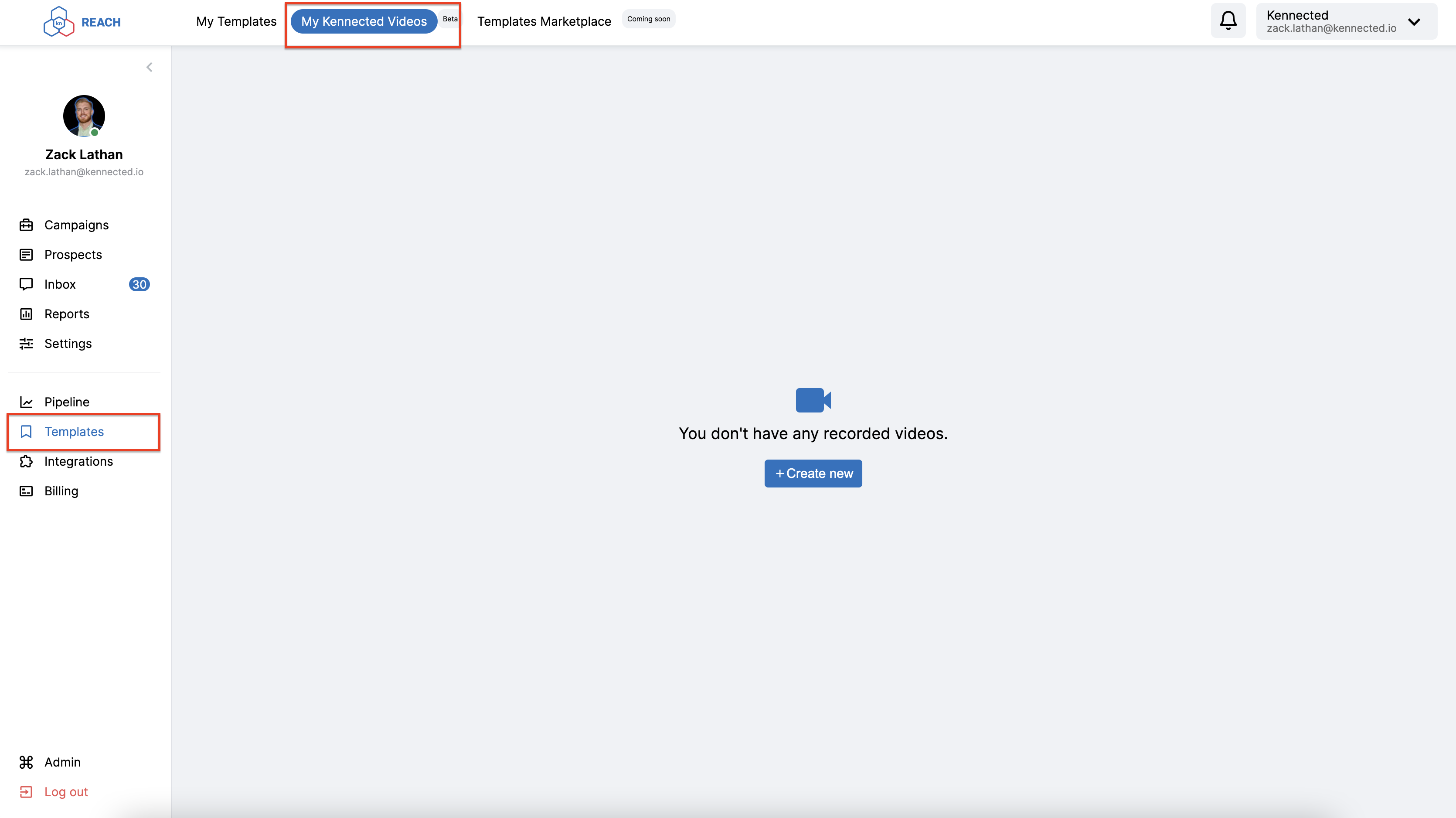The width and height of the screenshot is (1456, 818).
Task: Click 'You don't have any recorded videos.' text
Action: pos(813,433)
